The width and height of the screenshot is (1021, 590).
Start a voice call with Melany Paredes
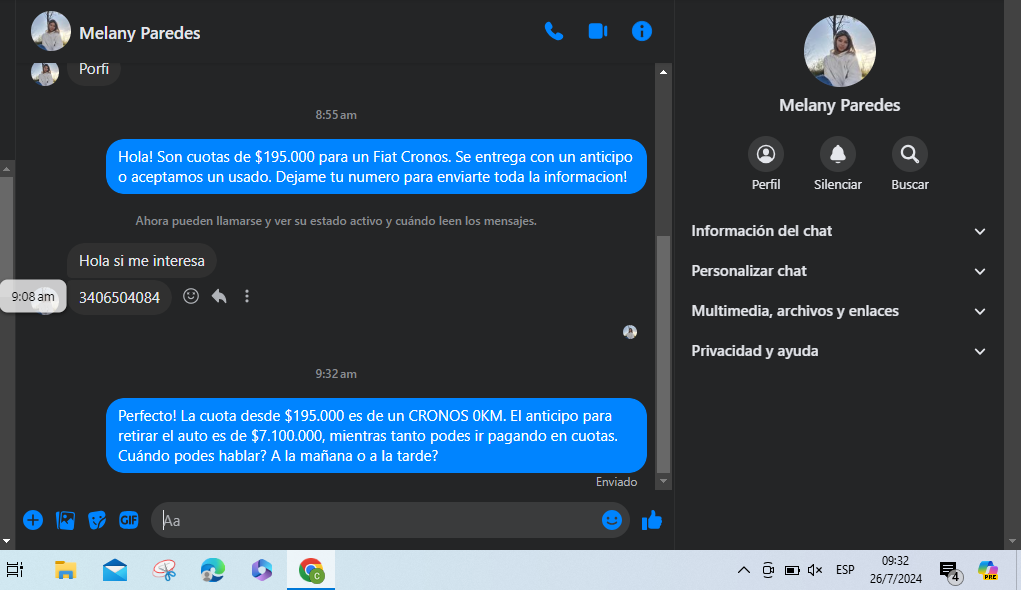(553, 31)
